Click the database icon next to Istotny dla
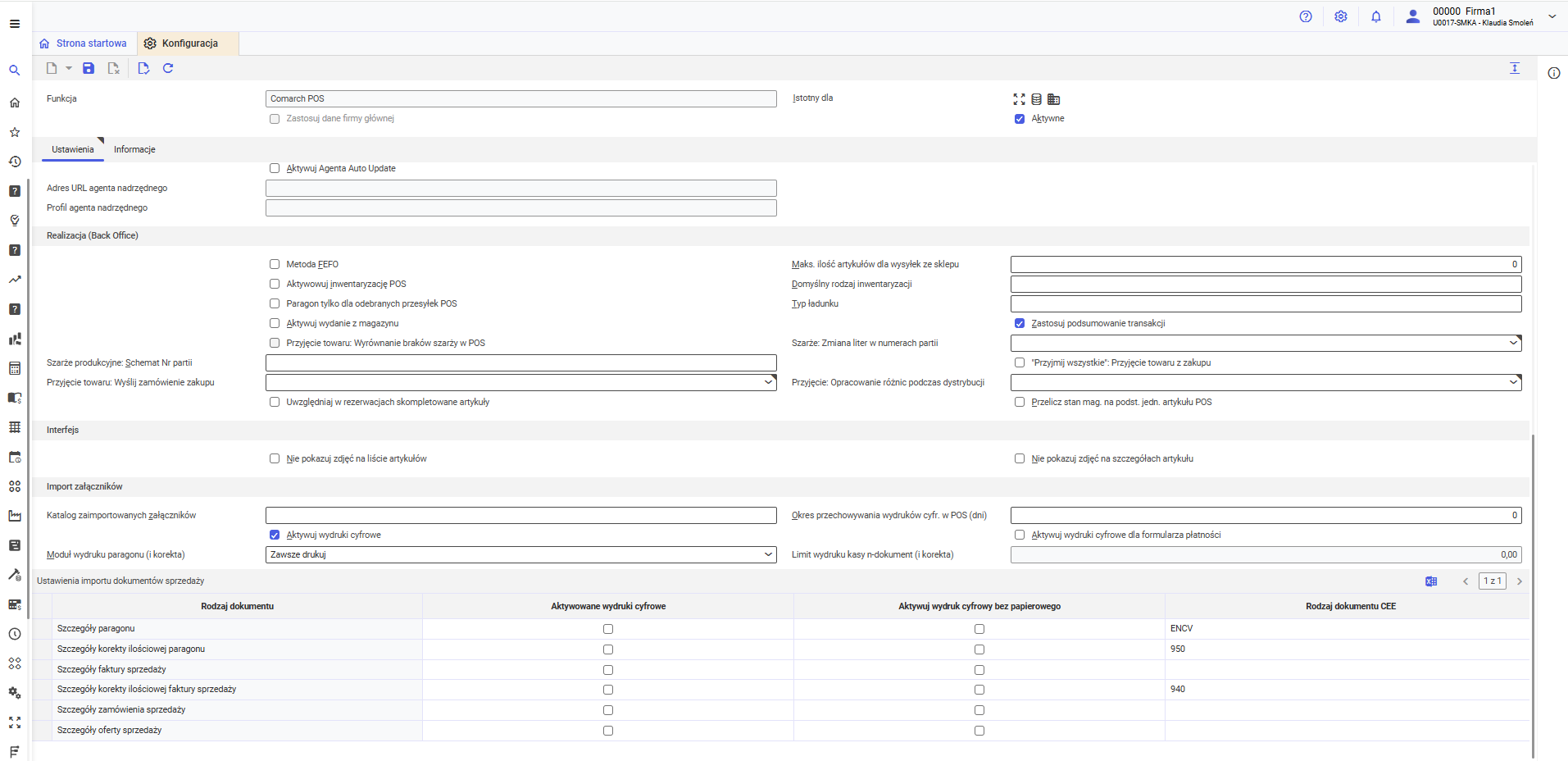1568x761 pixels. tap(1037, 99)
